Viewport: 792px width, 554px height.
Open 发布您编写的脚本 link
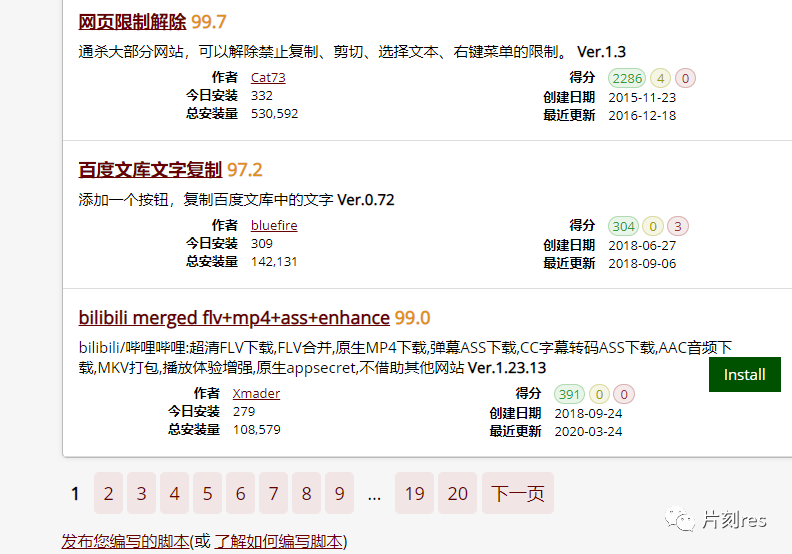(x=125, y=541)
